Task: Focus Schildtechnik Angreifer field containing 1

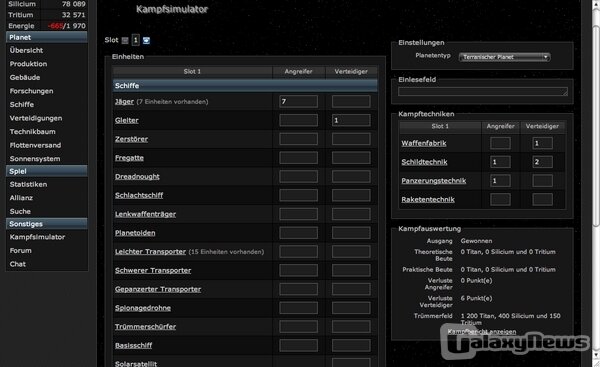Action: 501,162
